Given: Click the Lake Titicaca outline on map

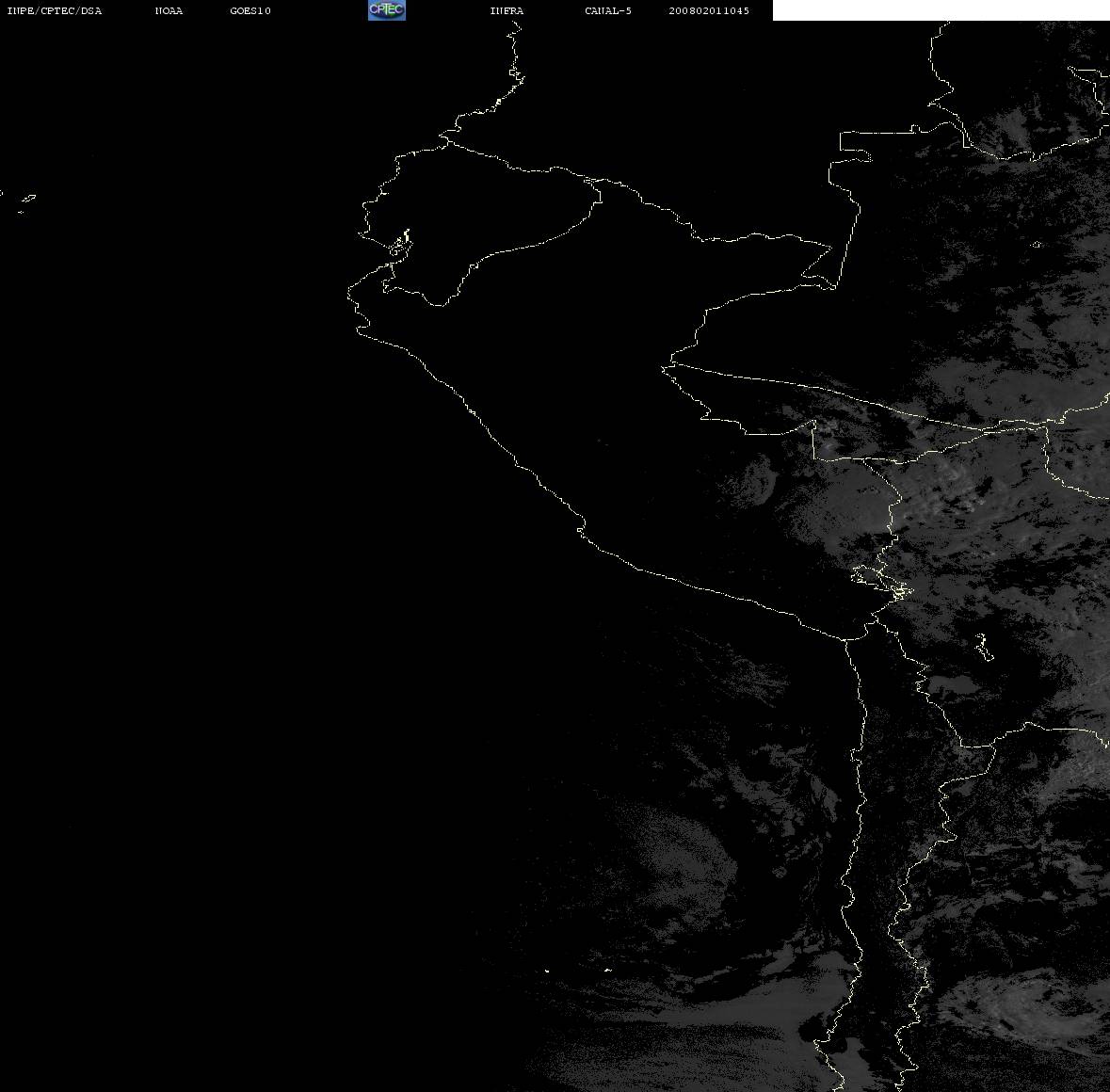Looking at the screenshot, I should coord(881,582).
